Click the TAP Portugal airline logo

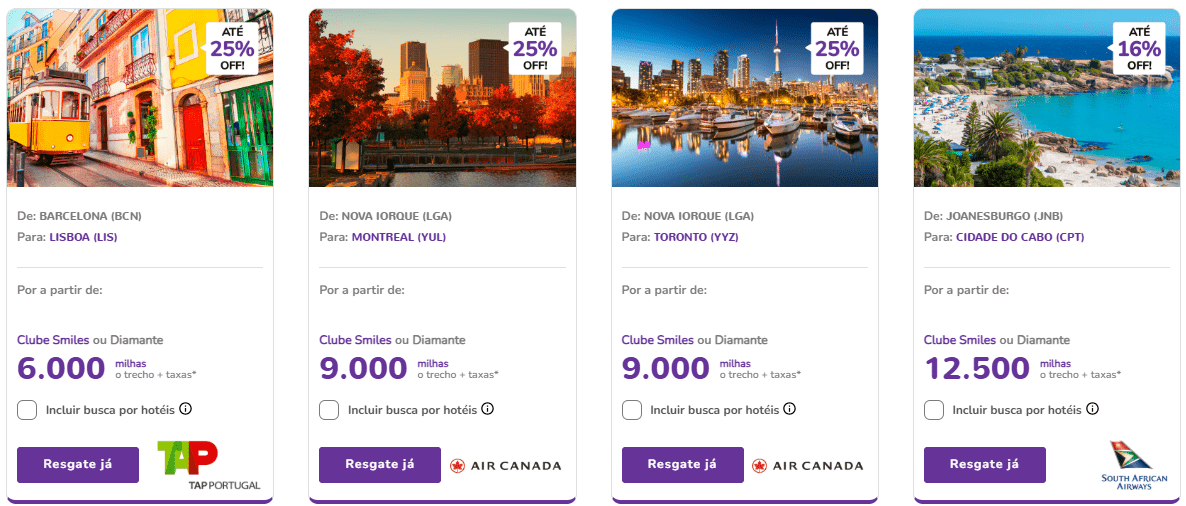click(x=208, y=464)
